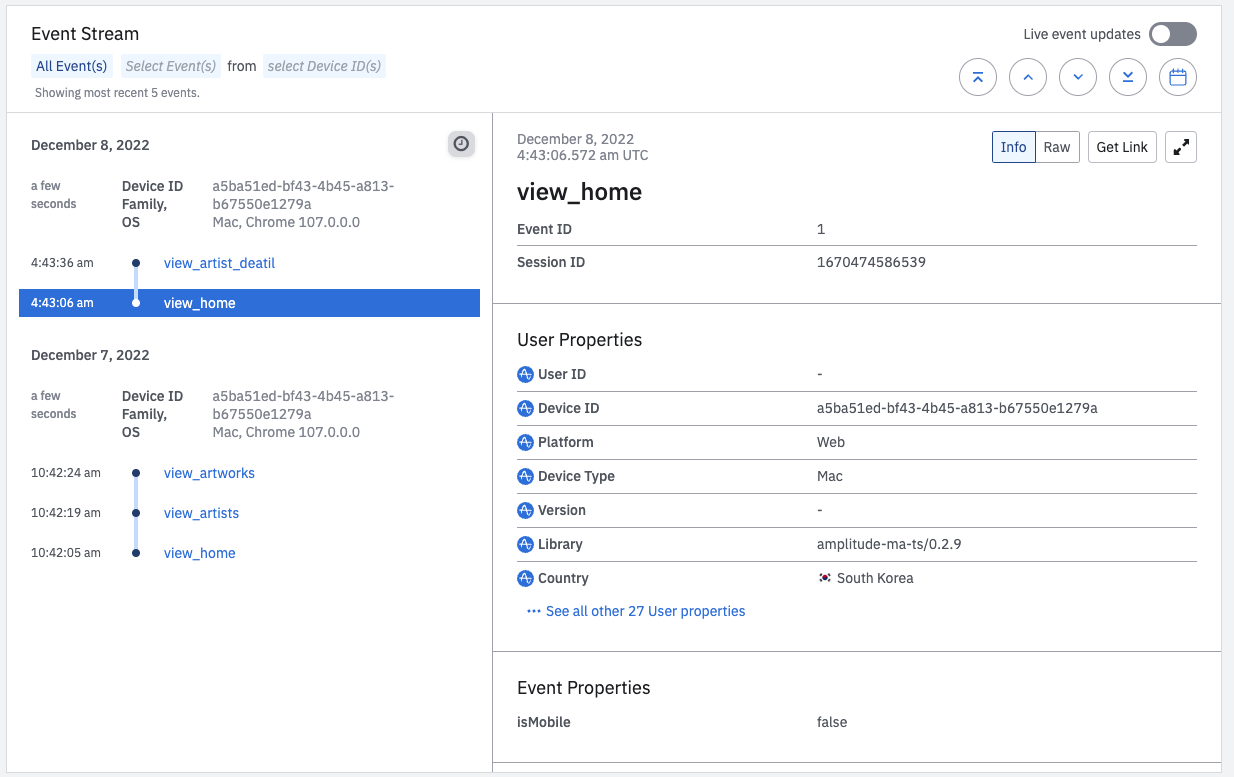1234x777 pixels.
Task: Open the Select Event(s) picker
Action: [x=171, y=66]
